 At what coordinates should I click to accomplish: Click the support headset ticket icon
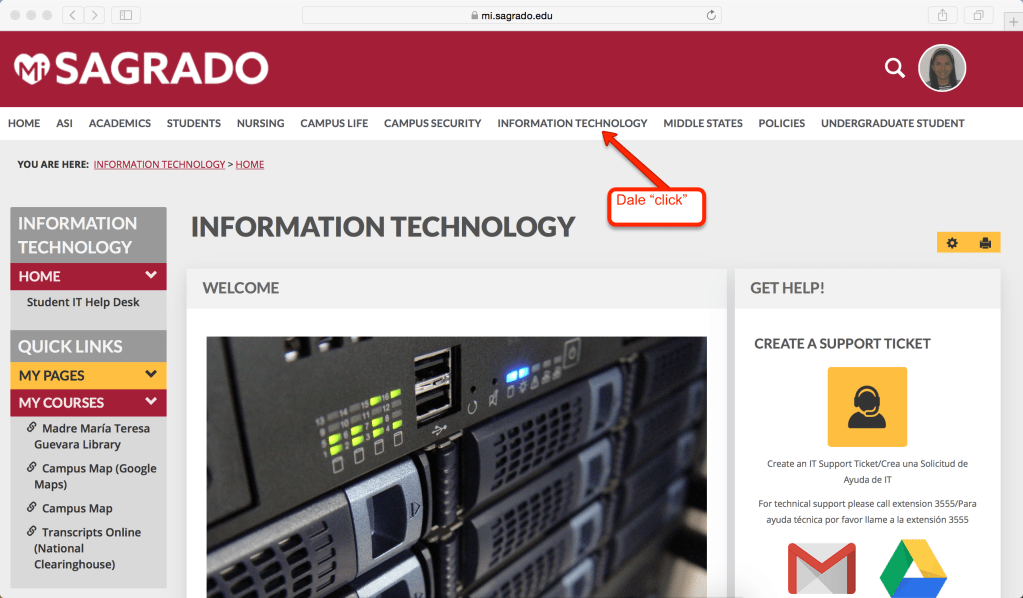(x=867, y=406)
